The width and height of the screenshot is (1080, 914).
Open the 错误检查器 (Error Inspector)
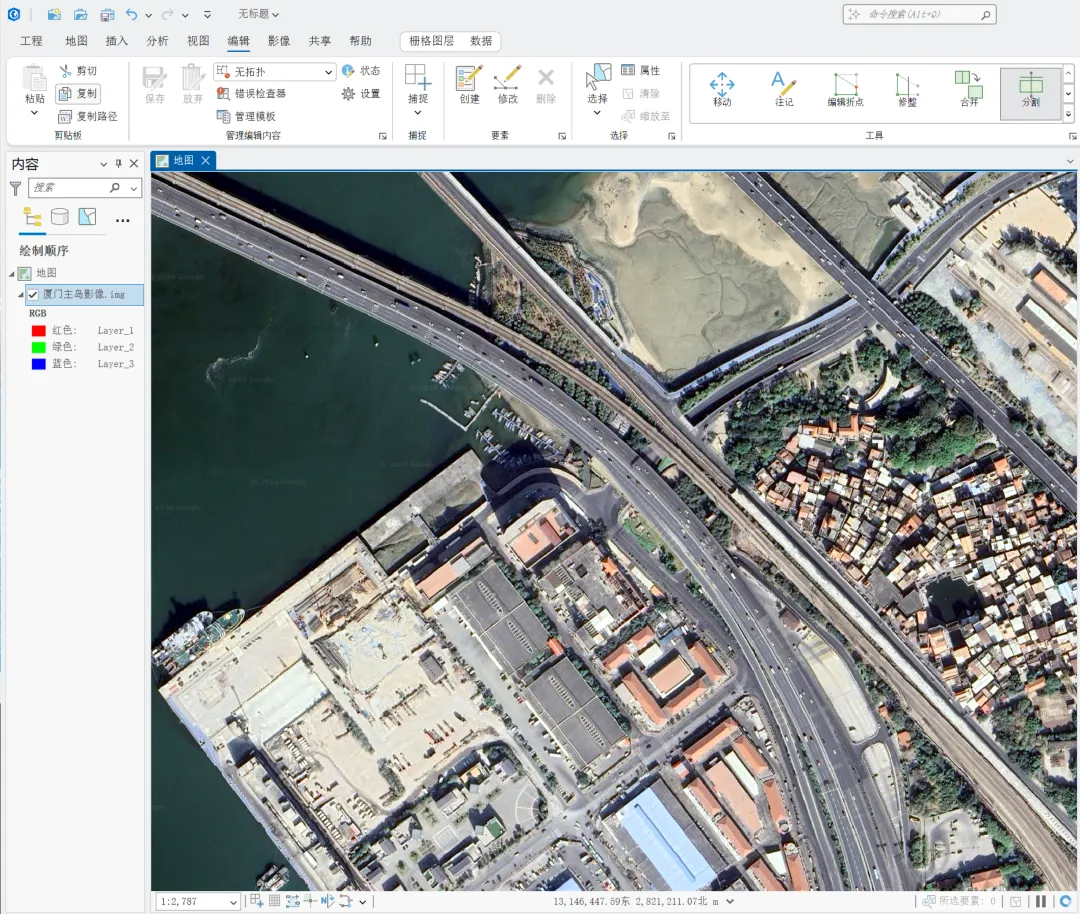(x=253, y=94)
